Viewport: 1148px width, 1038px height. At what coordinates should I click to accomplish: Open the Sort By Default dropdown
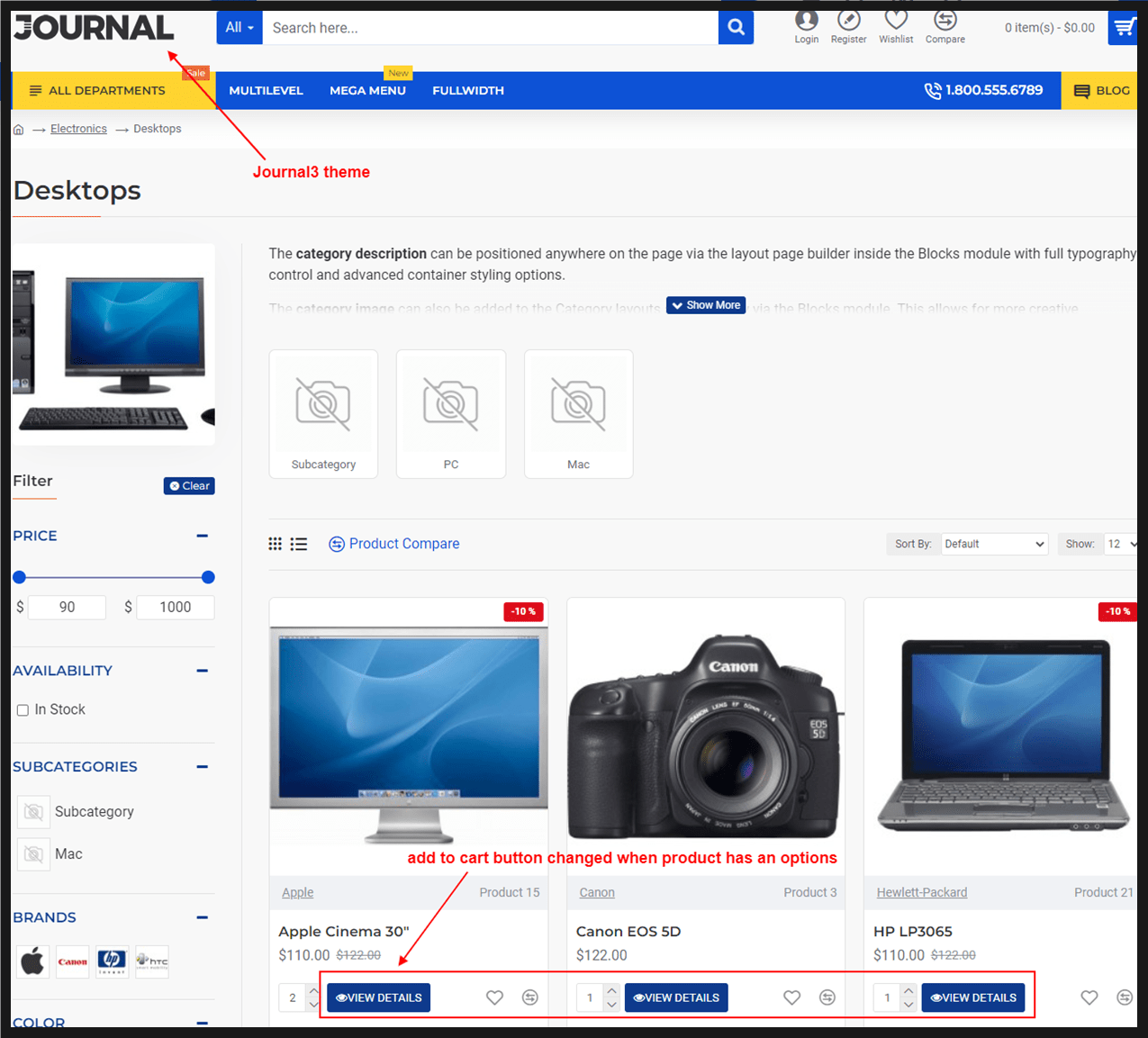point(995,544)
